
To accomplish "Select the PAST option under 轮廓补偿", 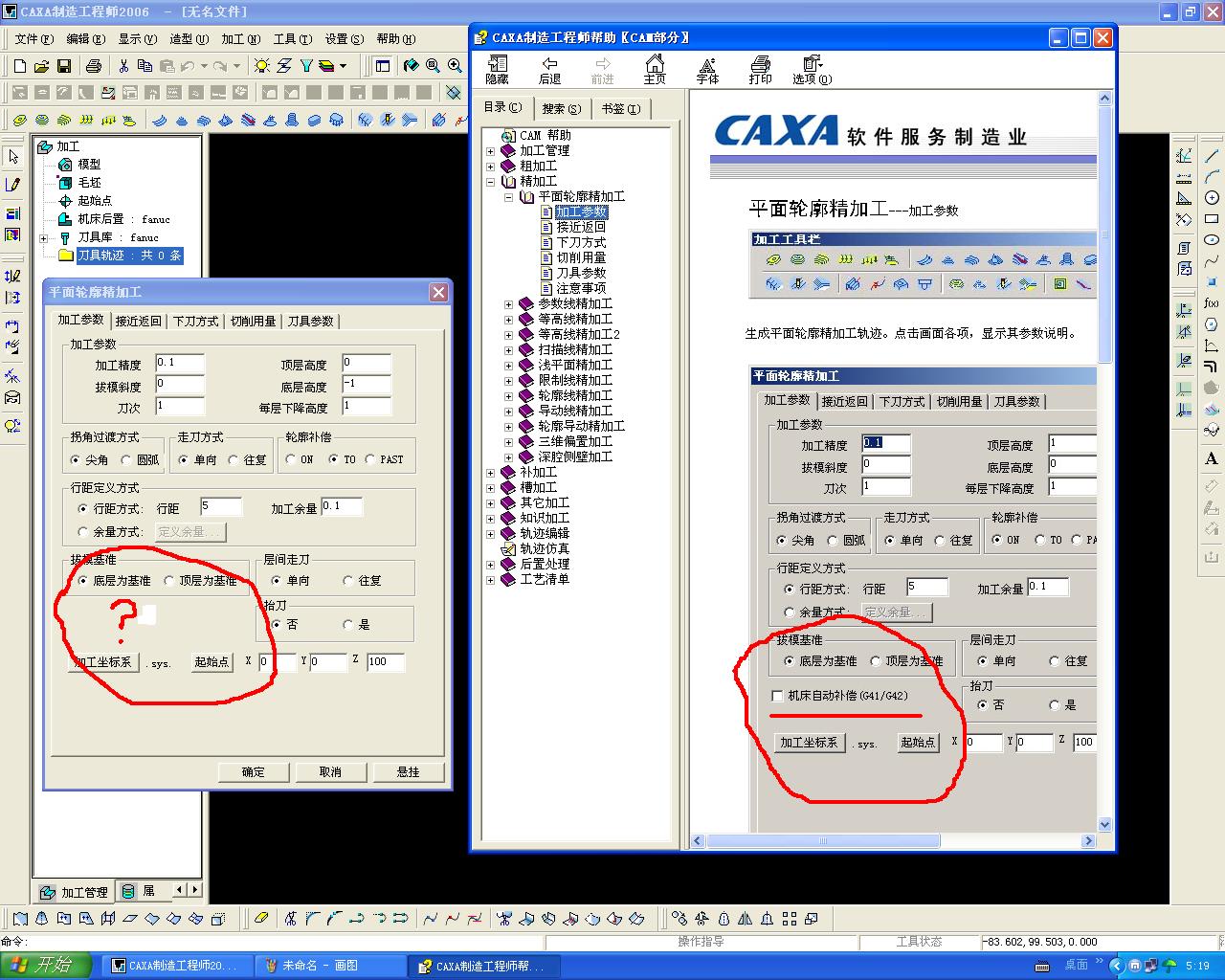I will point(367,459).
